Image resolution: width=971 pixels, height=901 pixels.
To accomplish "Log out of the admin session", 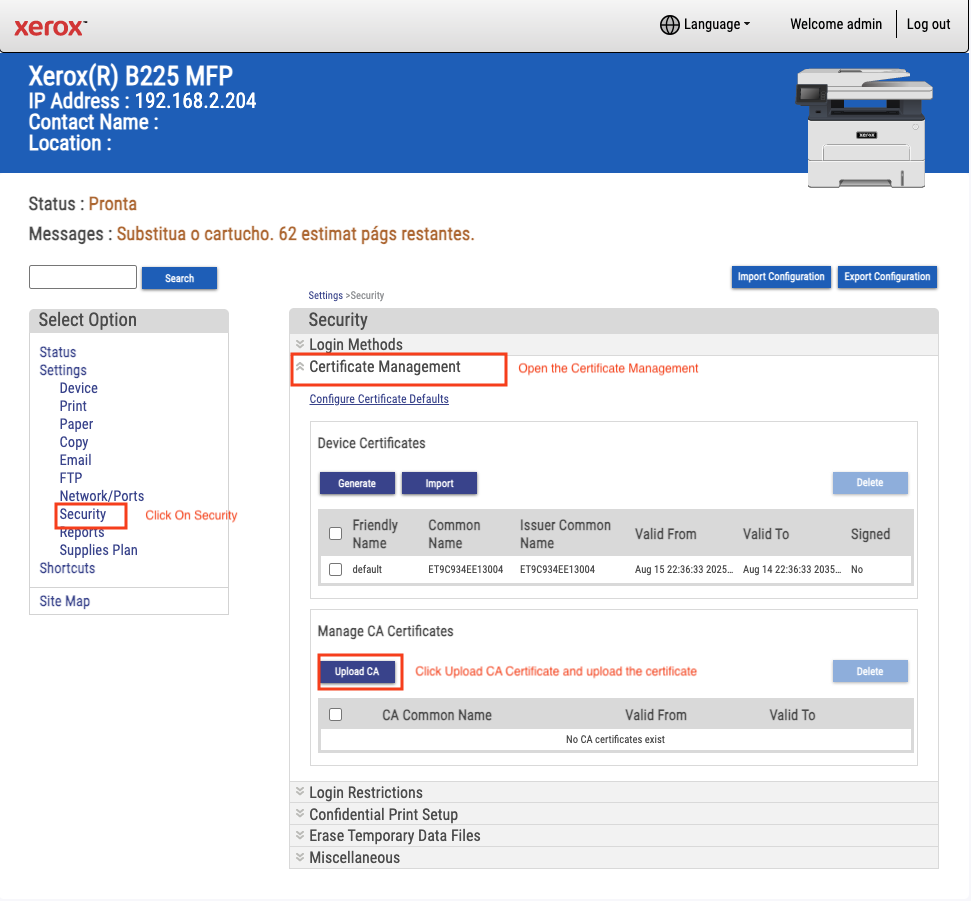I will pyautogui.click(x=928, y=25).
